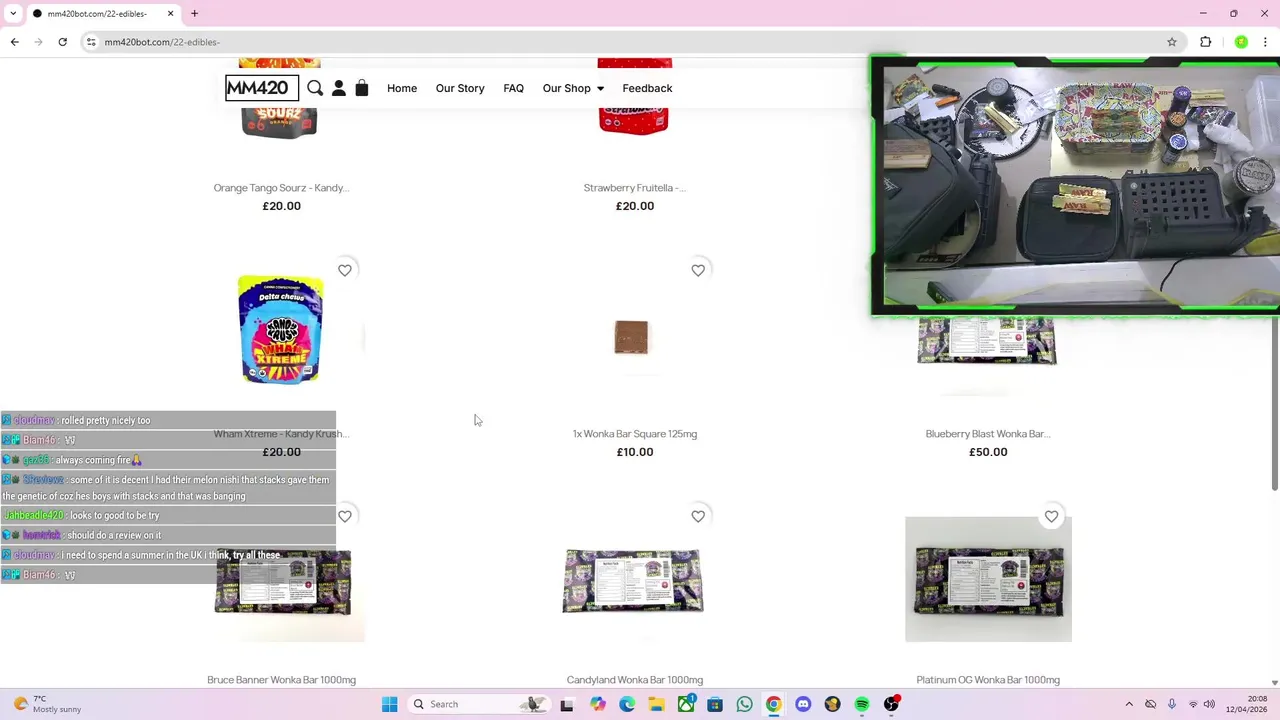Open Wi-Fi network tray icon
Image resolution: width=1280 pixels, height=720 pixels.
[x=1192, y=704]
